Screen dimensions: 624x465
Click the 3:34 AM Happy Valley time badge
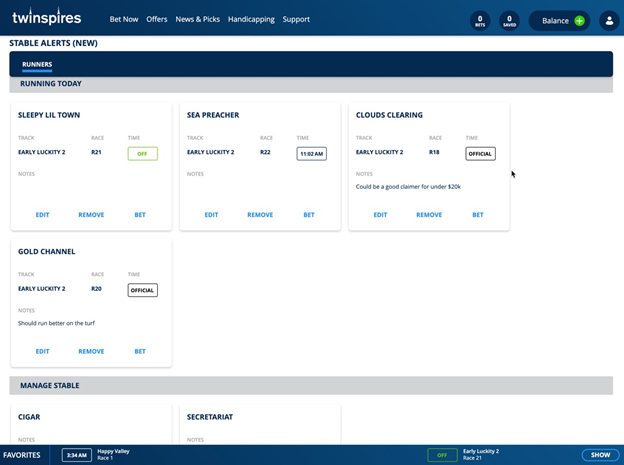click(76, 455)
